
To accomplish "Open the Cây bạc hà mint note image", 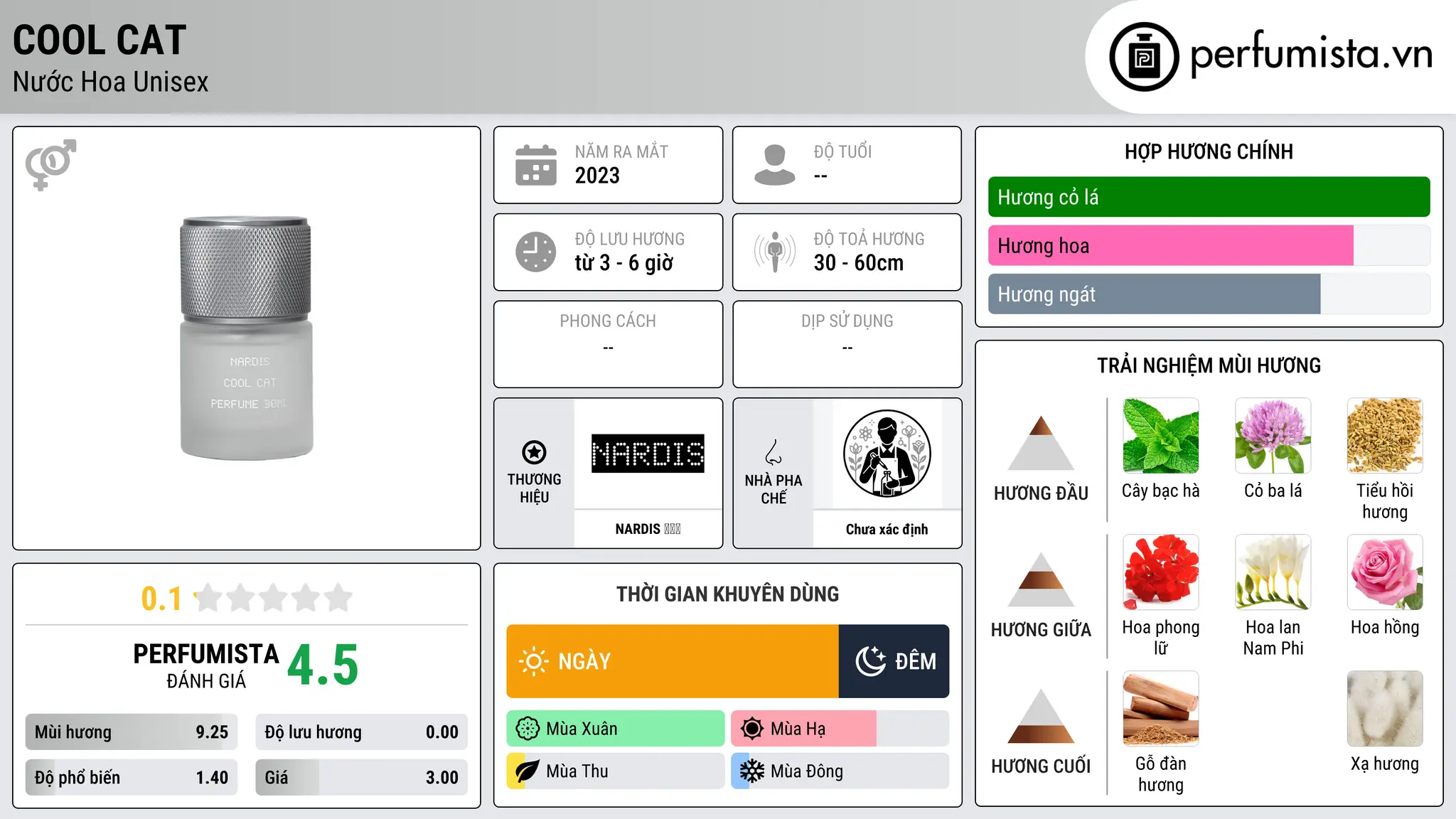I will click(x=1161, y=436).
